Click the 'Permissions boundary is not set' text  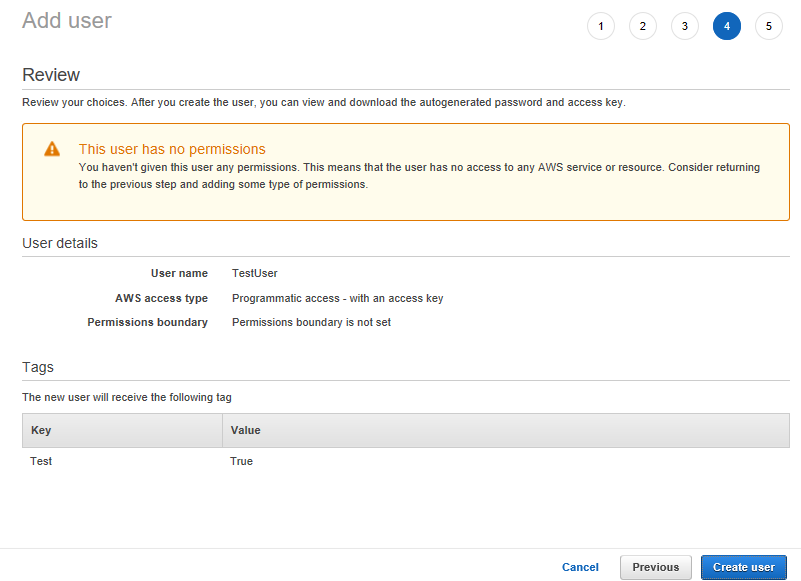311,322
